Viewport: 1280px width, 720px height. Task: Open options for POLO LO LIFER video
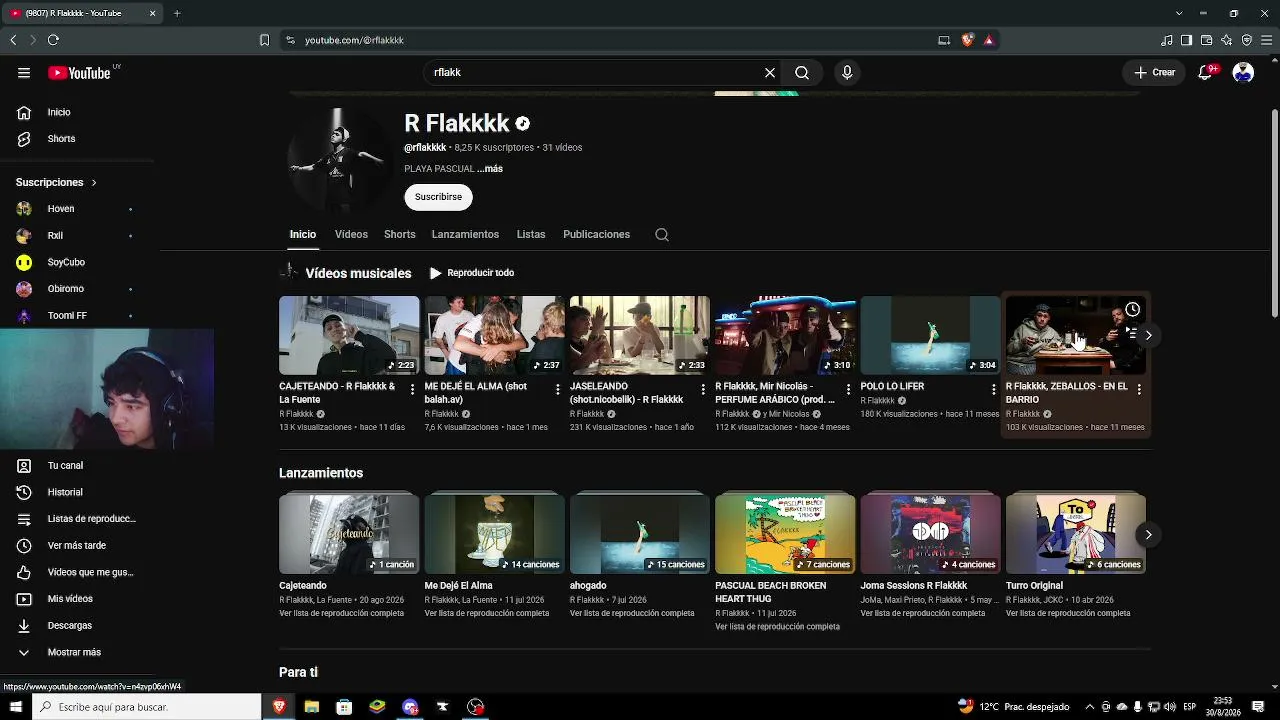(993, 390)
